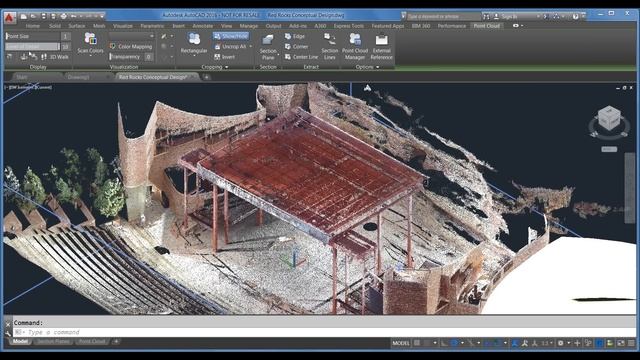Switch to the Start file tab

(21, 77)
